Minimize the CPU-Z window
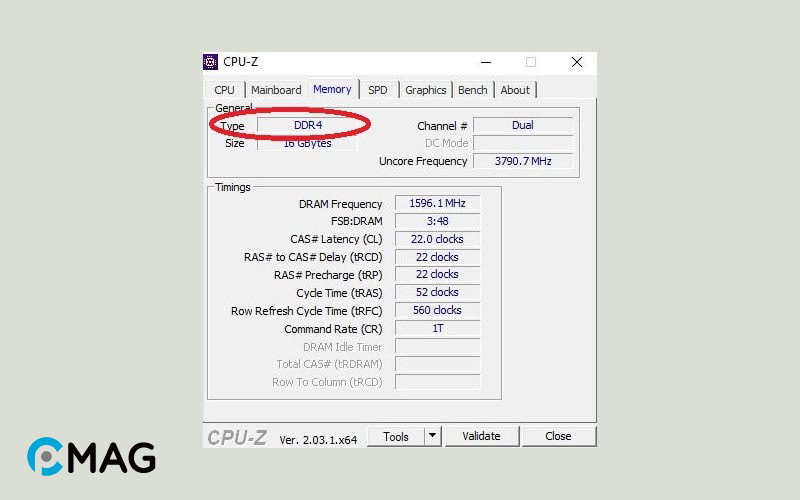800x500 pixels. (486, 62)
